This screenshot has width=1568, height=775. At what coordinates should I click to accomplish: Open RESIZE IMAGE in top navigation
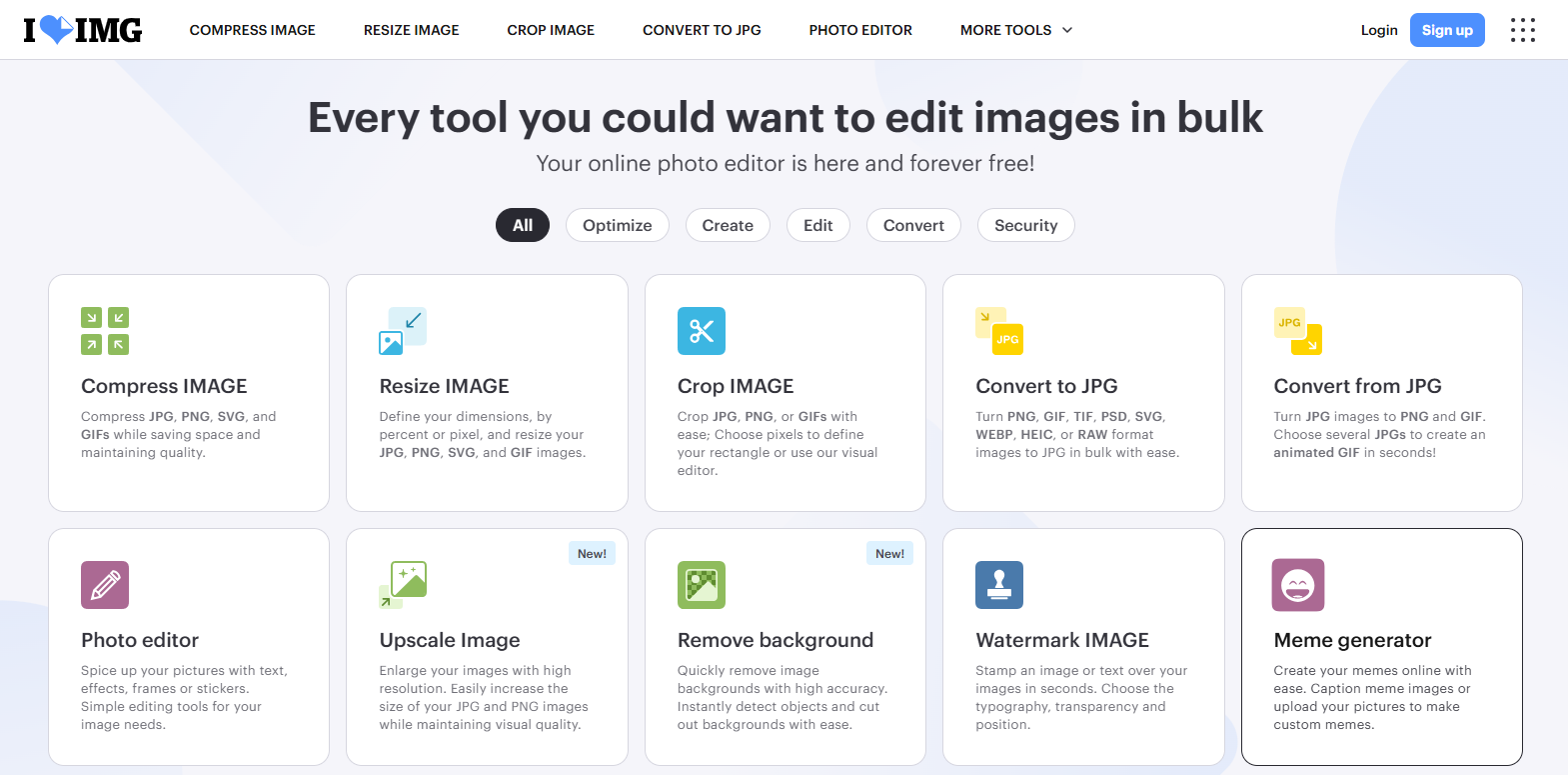click(412, 30)
